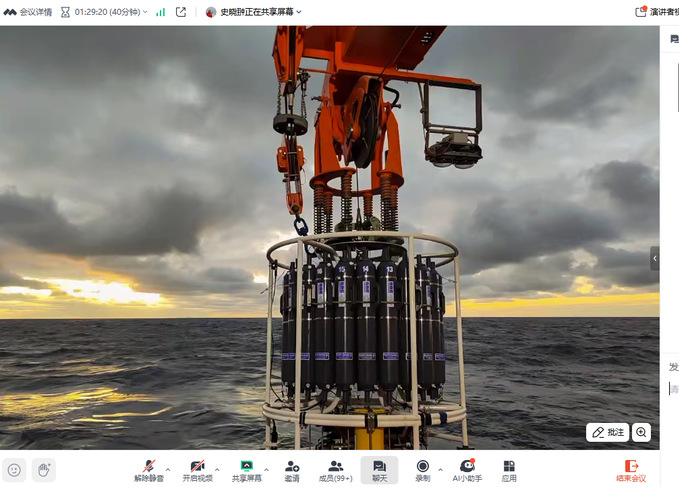This screenshot has width=679, height=487.
Task: Open the emoji reactions icon
Action: coord(15,469)
